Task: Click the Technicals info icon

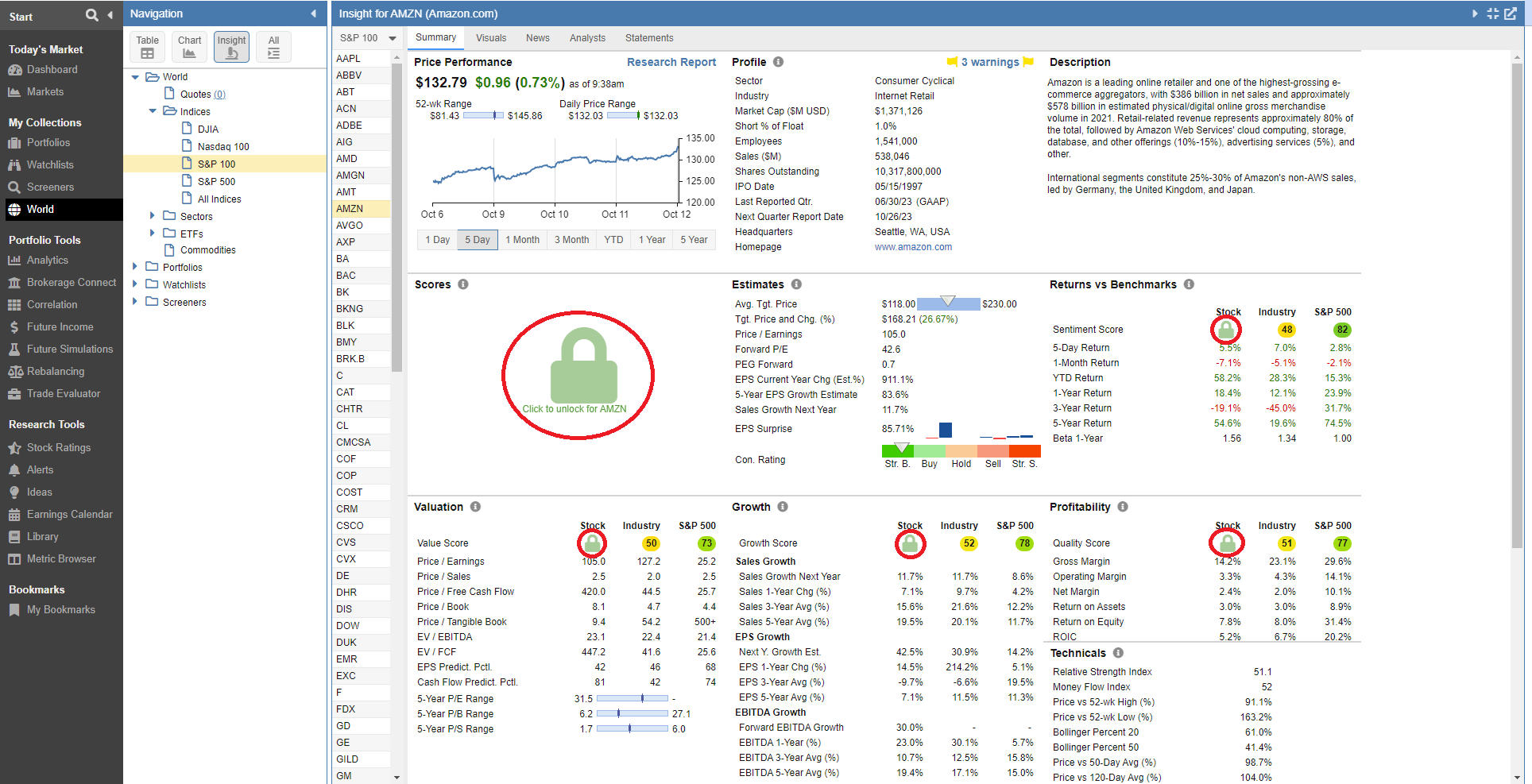Action: pyautogui.click(x=1118, y=653)
